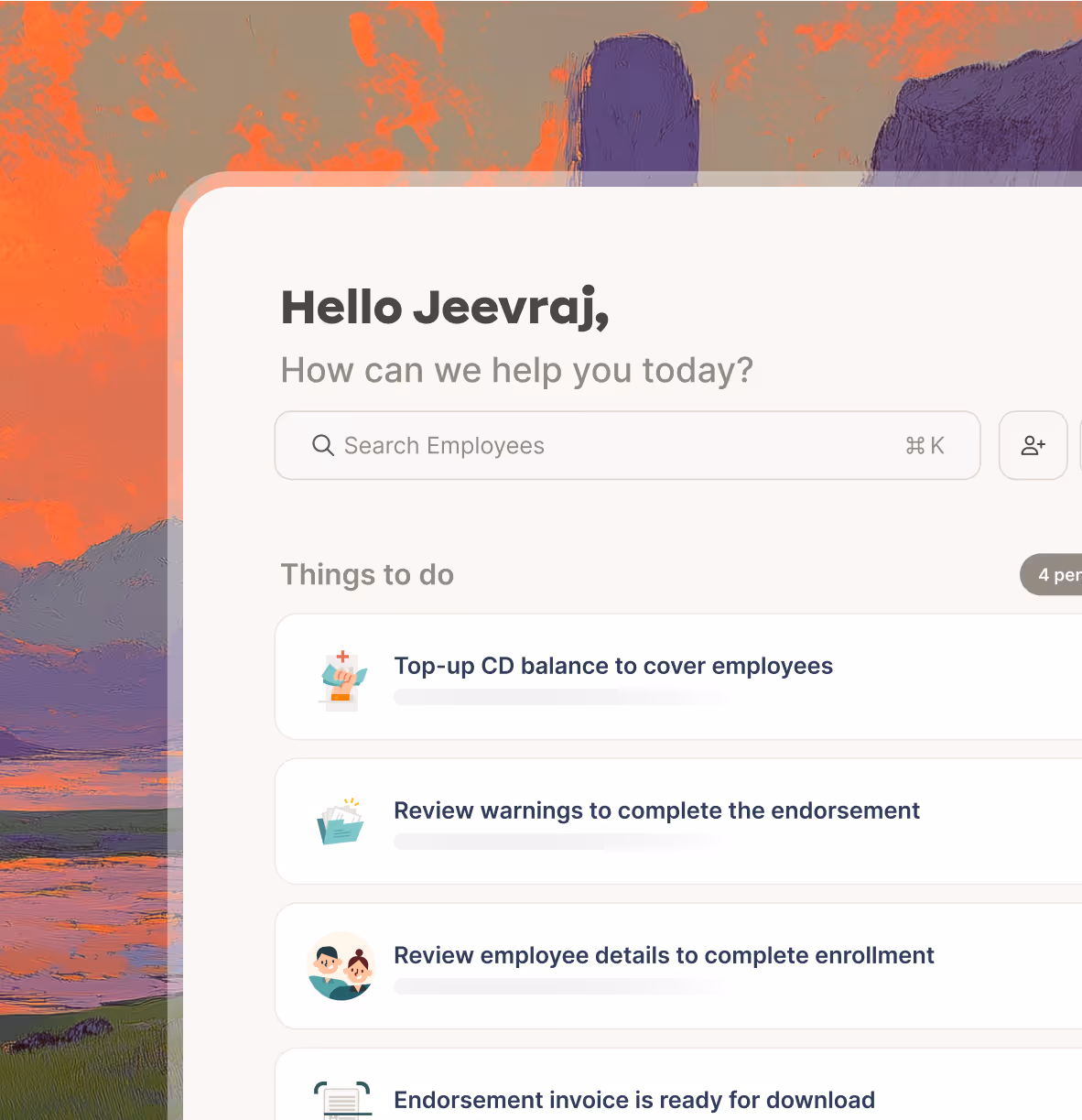Click the 'Hello Jeevraj,' greeting heading
This screenshot has height=1120, width=1082.
(445, 308)
